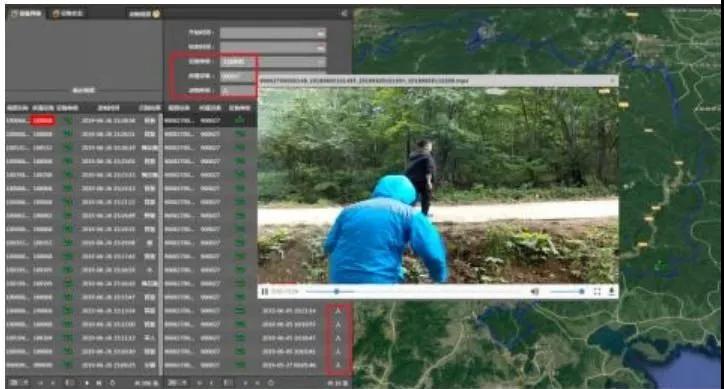Download the video with the arrow icon
The height and width of the screenshot is (389, 724).
tap(611, 292)
